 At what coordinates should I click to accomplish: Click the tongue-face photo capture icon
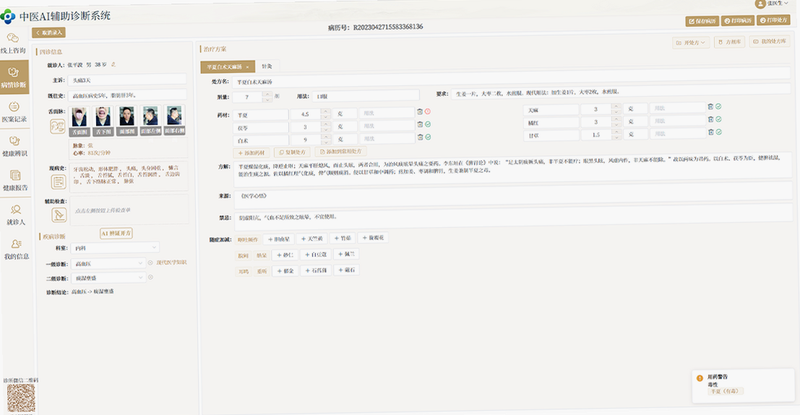pyautogui.click(x=57, y=126)
